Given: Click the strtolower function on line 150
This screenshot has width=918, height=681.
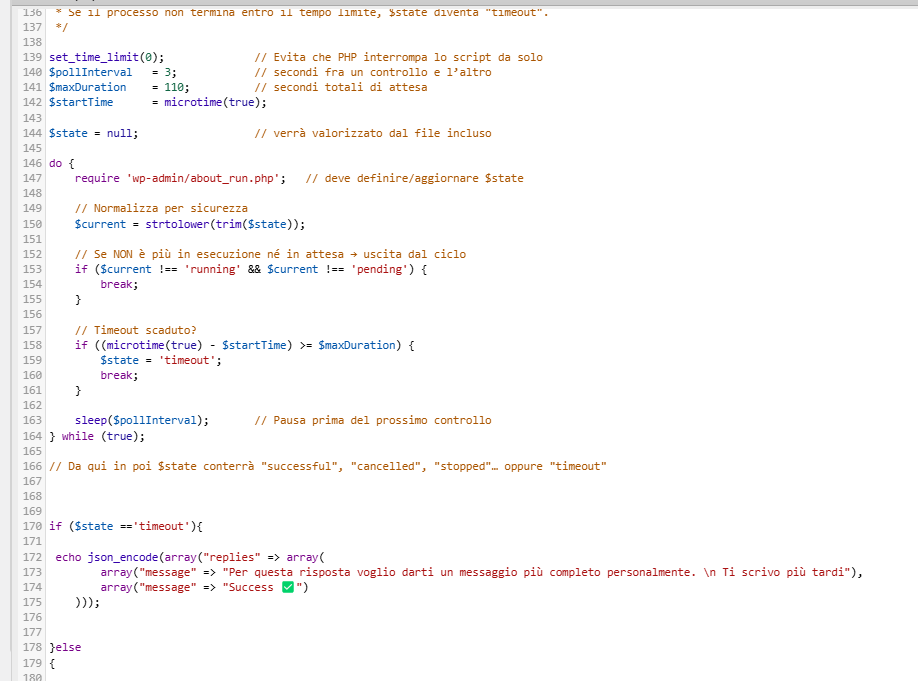Looking at the screenshot, I should [177, 224].
